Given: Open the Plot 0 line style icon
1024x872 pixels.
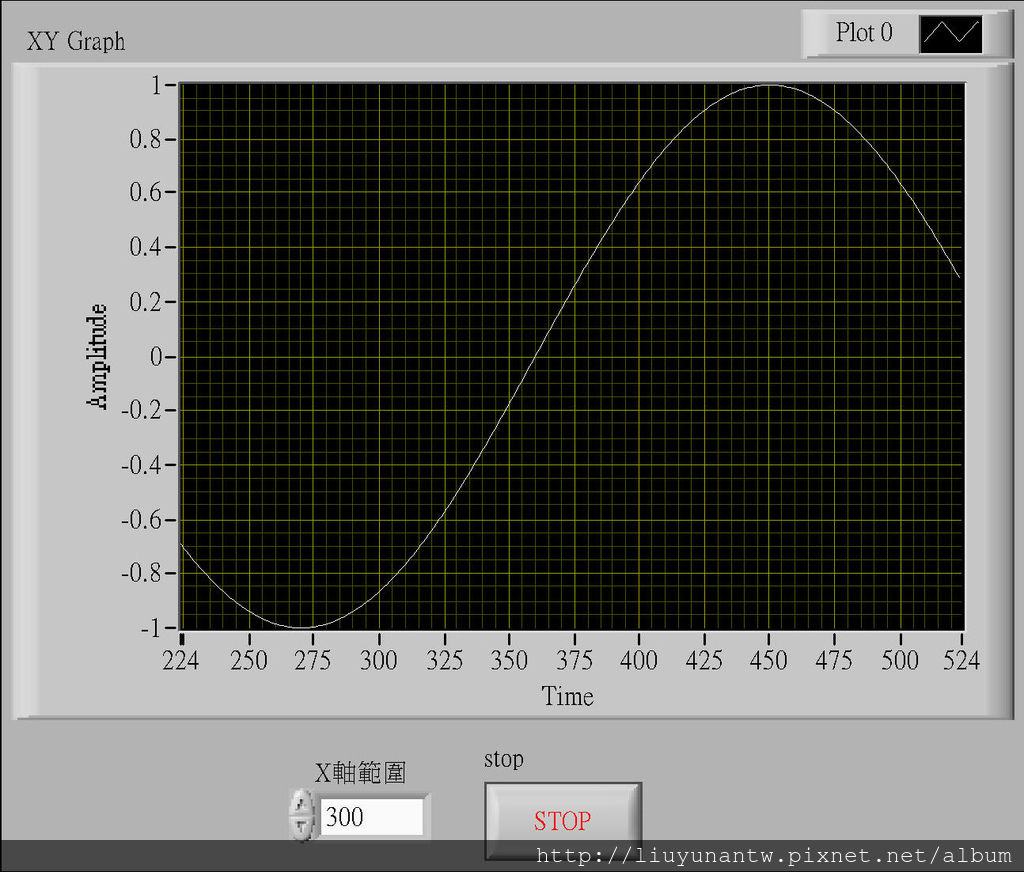Looking at the screenshot, I should [951, 34].
